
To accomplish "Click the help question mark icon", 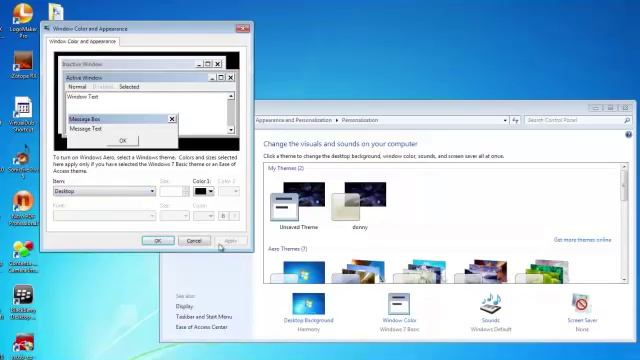I will tap(628, 134).
